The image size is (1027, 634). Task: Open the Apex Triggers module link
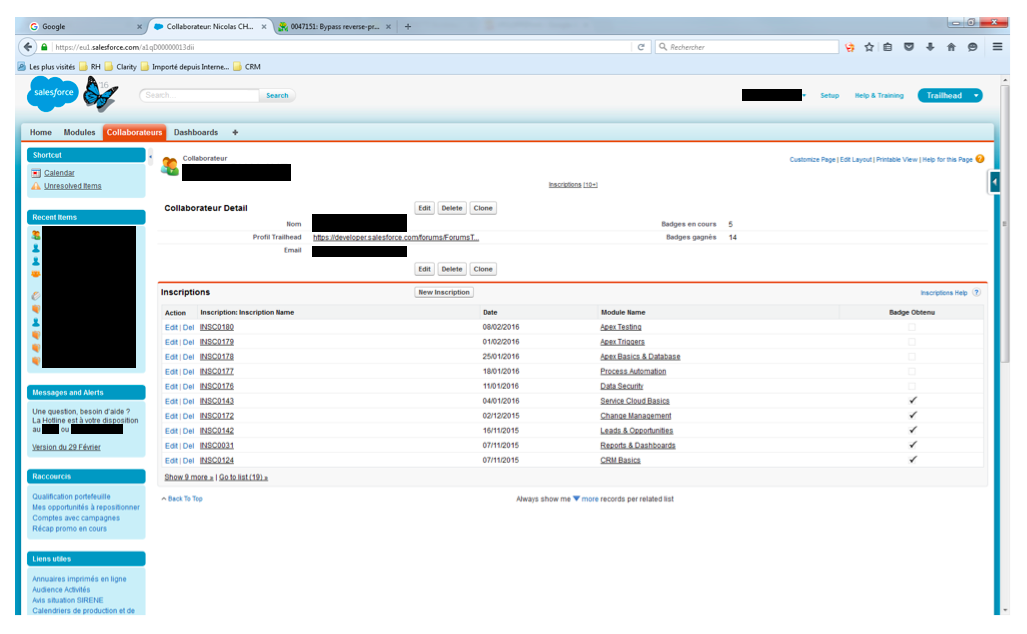(620, 342)
